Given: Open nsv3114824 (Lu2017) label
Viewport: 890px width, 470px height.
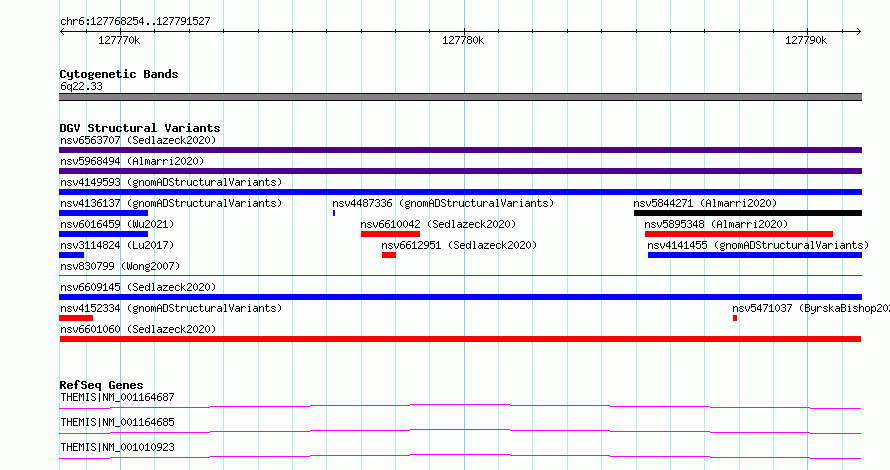Looking at the screenshot, I should click(x=117, y=245).
